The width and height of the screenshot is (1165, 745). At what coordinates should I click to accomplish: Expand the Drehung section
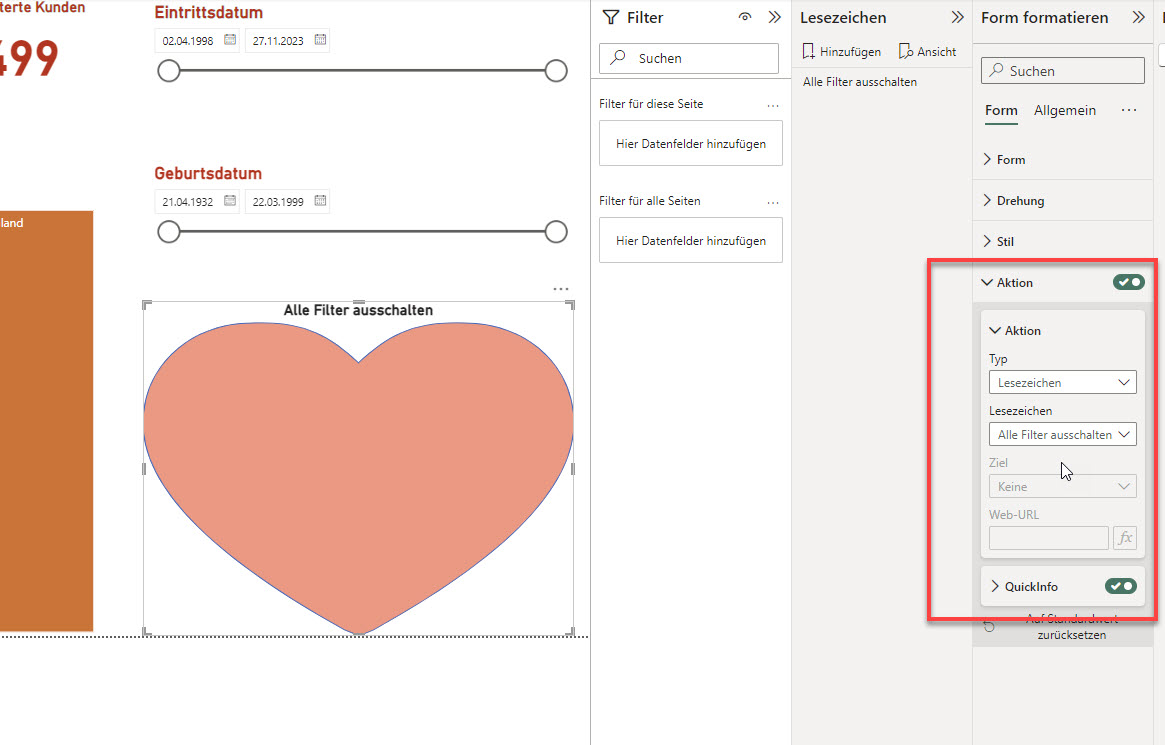(x=1020, y=201)
